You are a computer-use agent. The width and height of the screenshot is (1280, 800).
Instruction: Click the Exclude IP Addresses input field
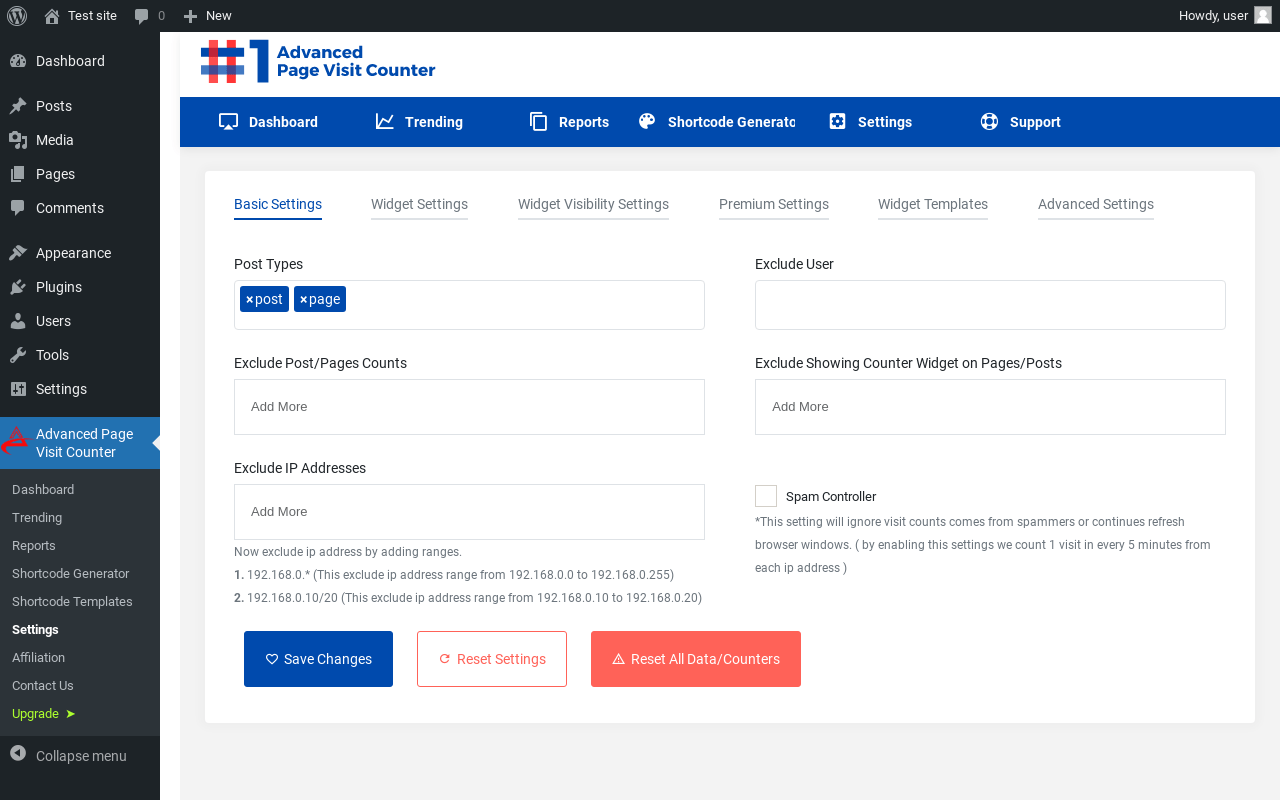(469, 512)
